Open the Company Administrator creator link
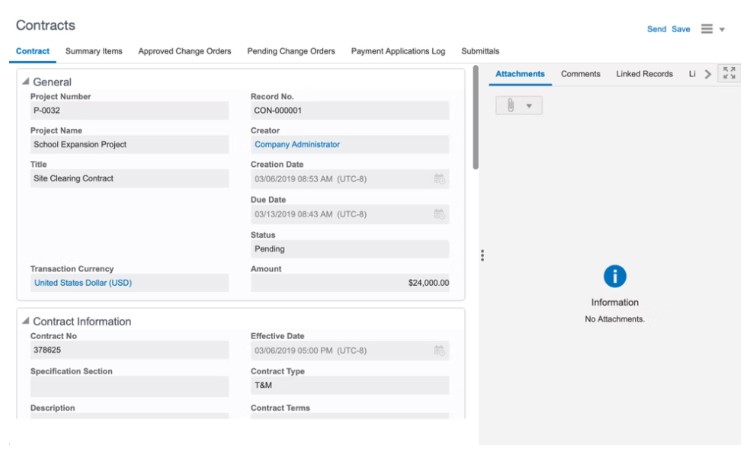This screenshot has width=751, height=465. click(x=297, y=144)
